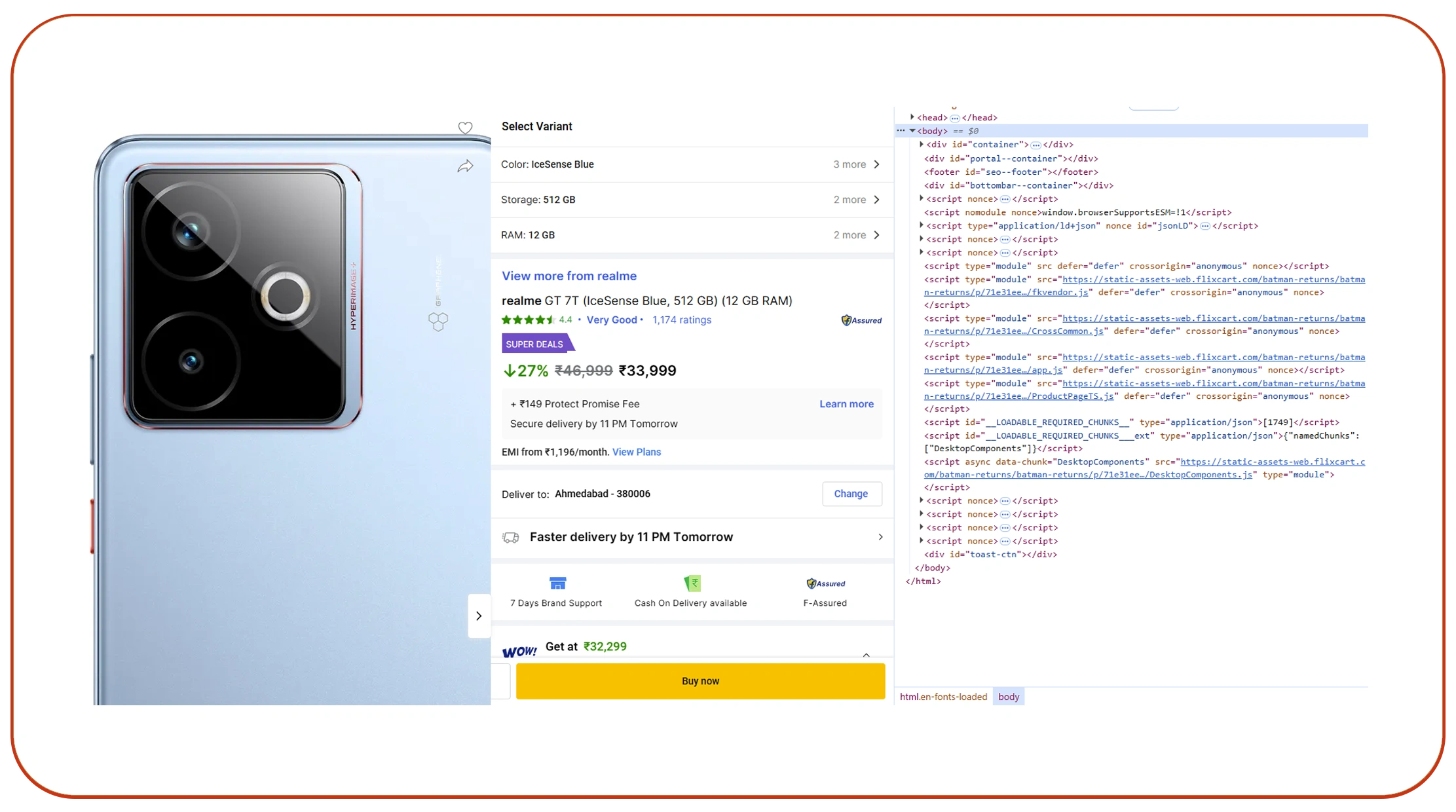Screen dimensions: 1456x812
Task: Click the green discount down-arrow icon
Action: (509, 371)
